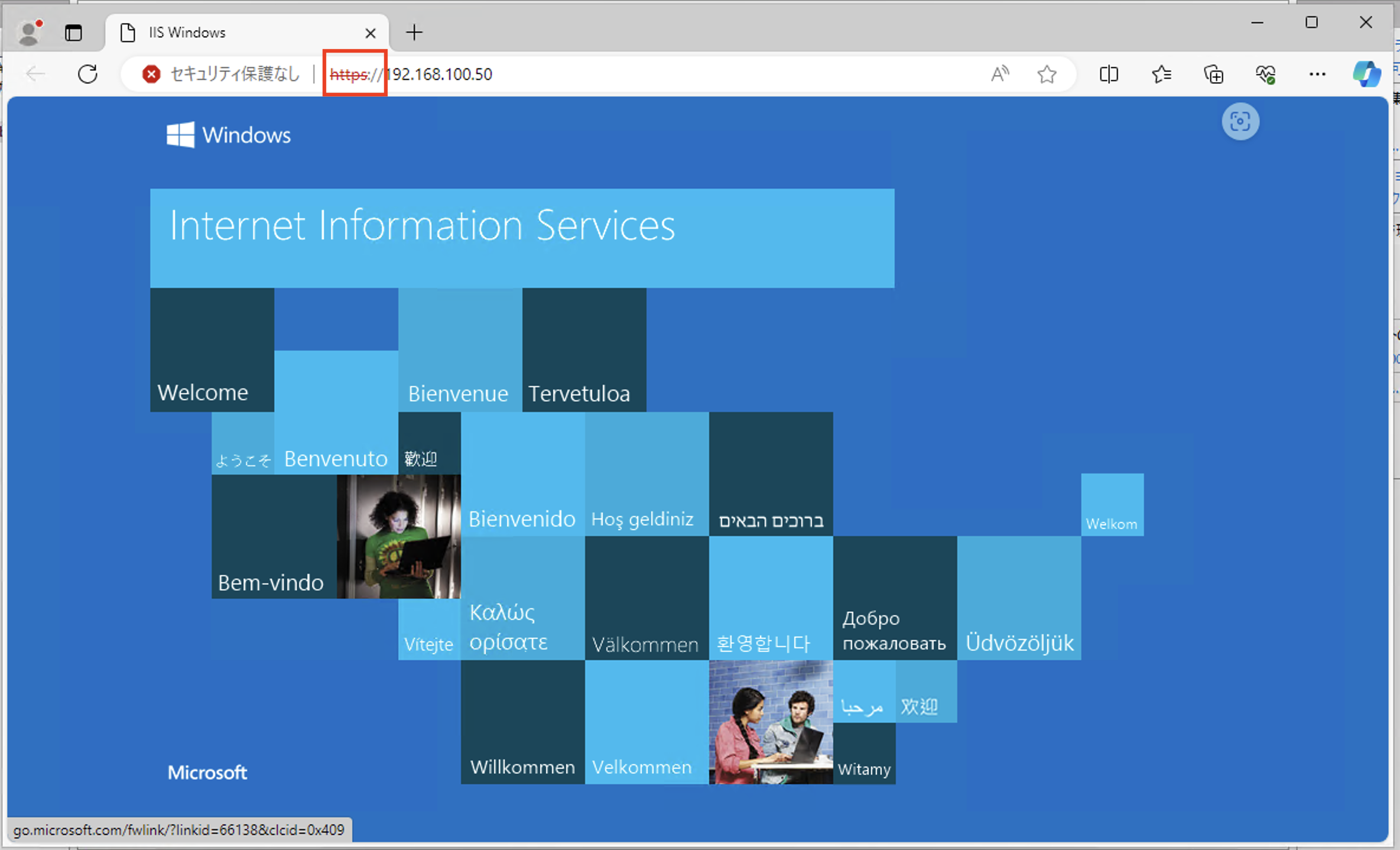Image resolution: width=1400 pixels, height=850 pixels.
Task: Open the tab actions menu icon
Action: click(x=73, y=33)
